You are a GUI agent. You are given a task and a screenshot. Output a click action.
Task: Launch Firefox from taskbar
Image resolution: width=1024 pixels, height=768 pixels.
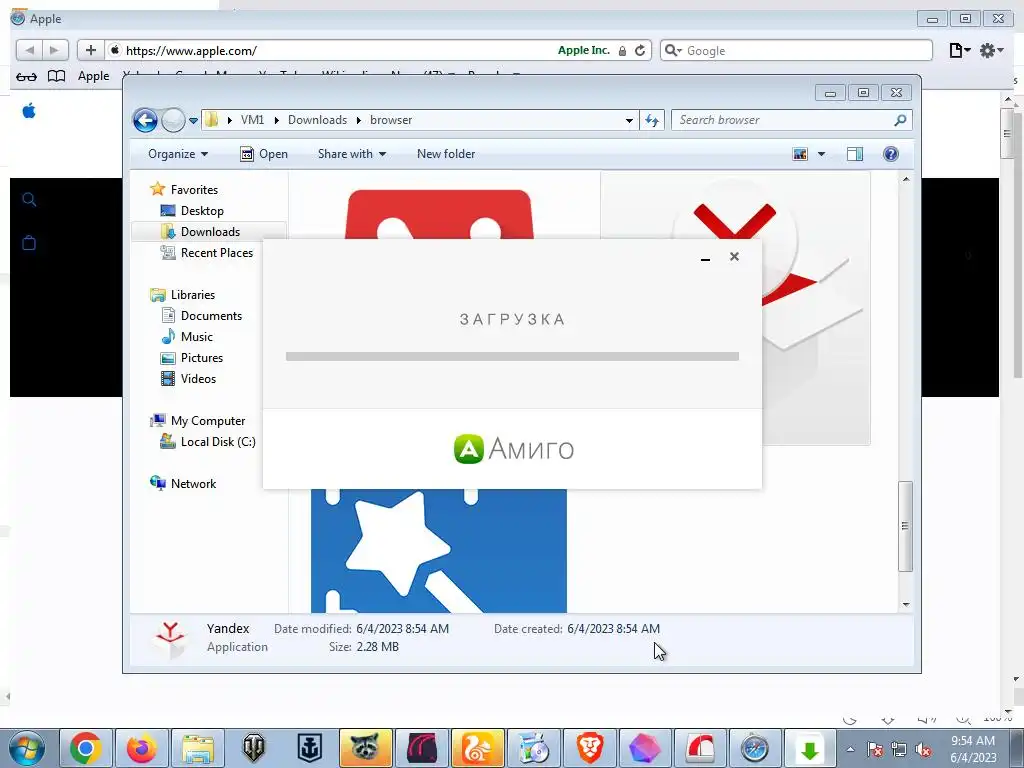coord(142,748)
